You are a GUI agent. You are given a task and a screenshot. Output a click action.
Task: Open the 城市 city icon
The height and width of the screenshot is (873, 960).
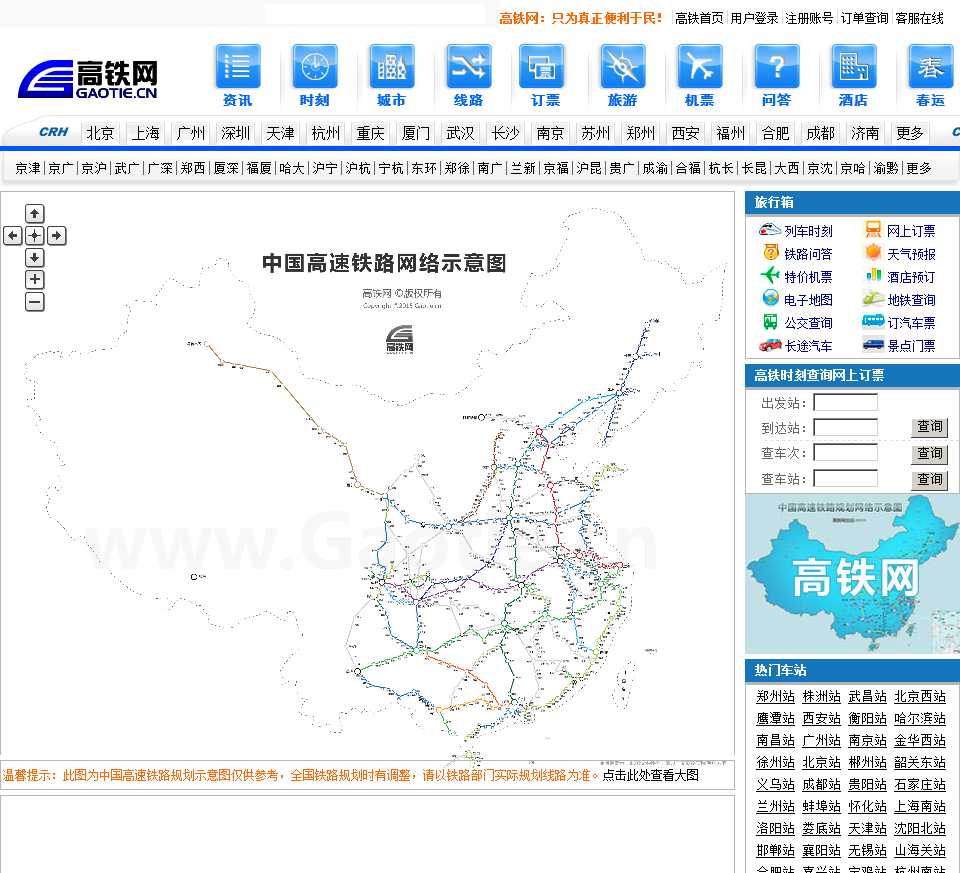click(x=392, y=67)
